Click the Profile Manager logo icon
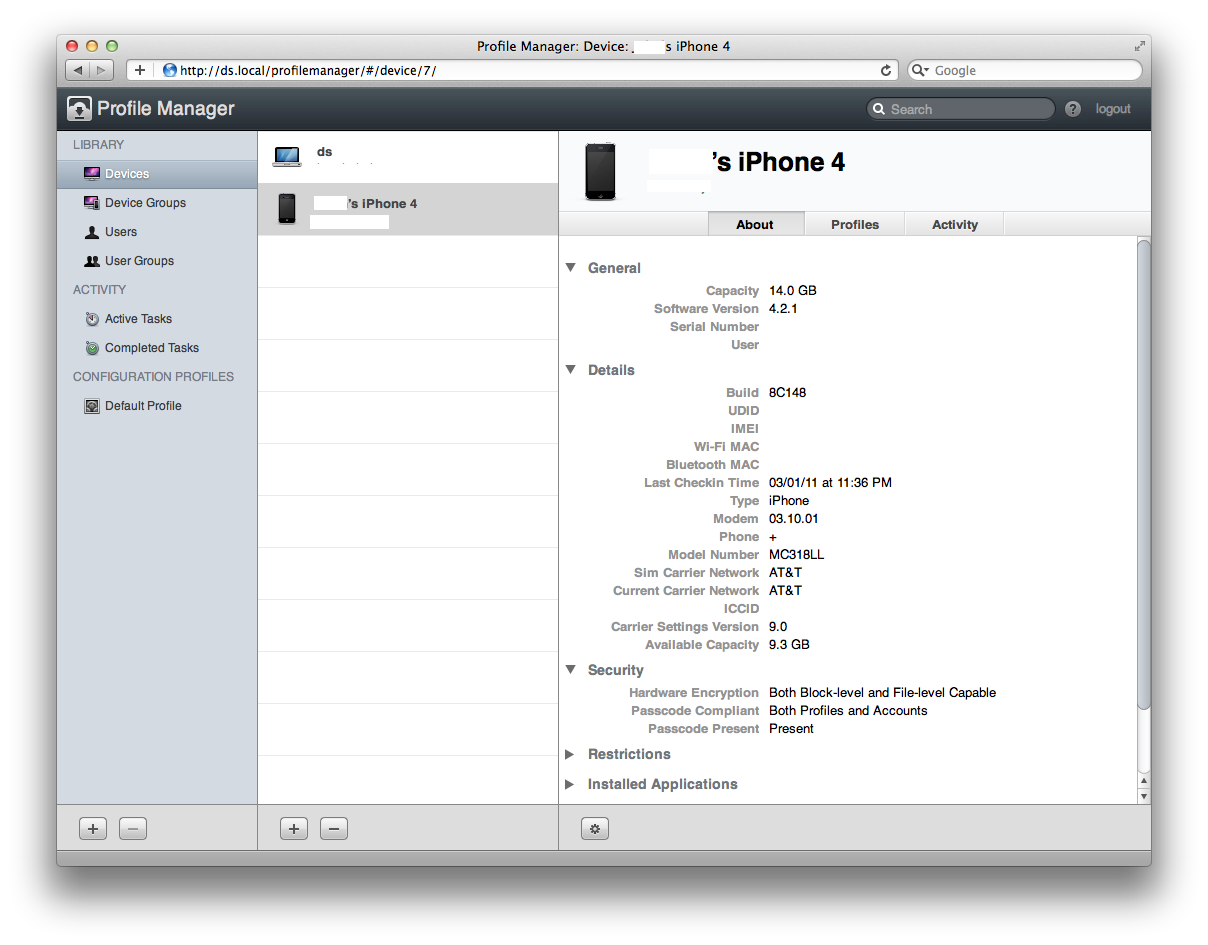 tap(79, 109)
